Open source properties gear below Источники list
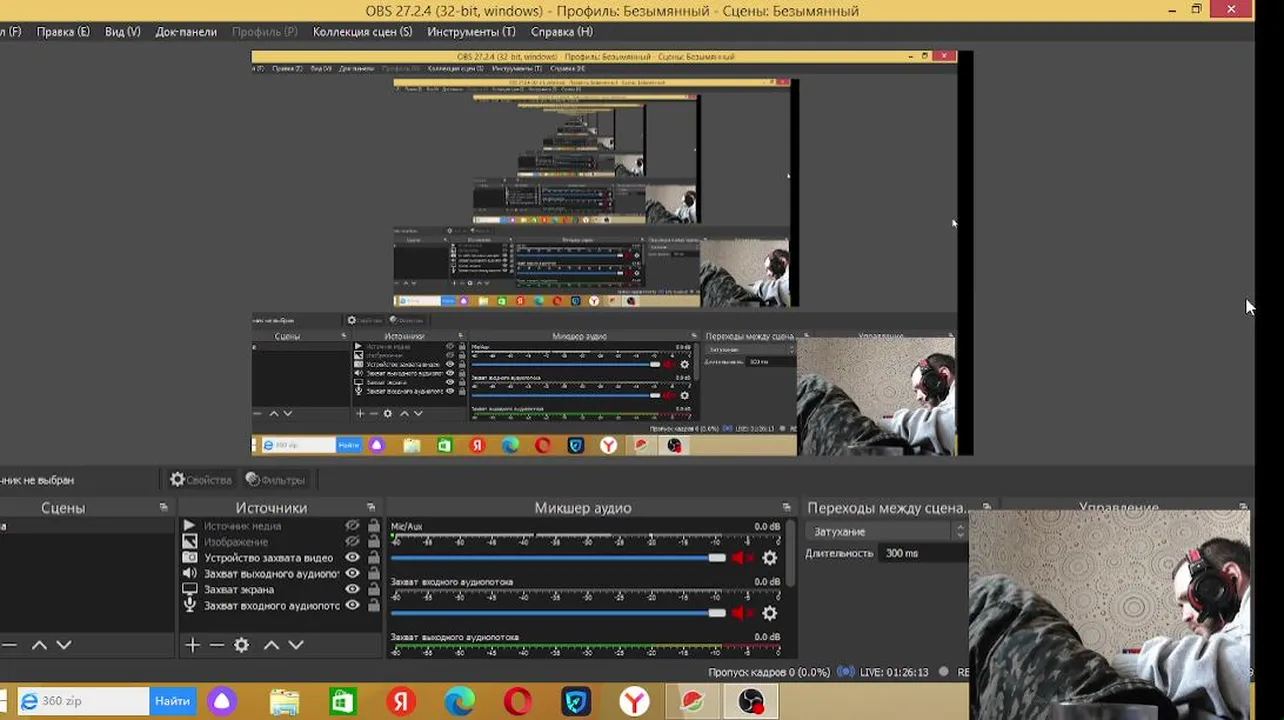Viewport: 1284px width, 720px height. click(241, 645)
